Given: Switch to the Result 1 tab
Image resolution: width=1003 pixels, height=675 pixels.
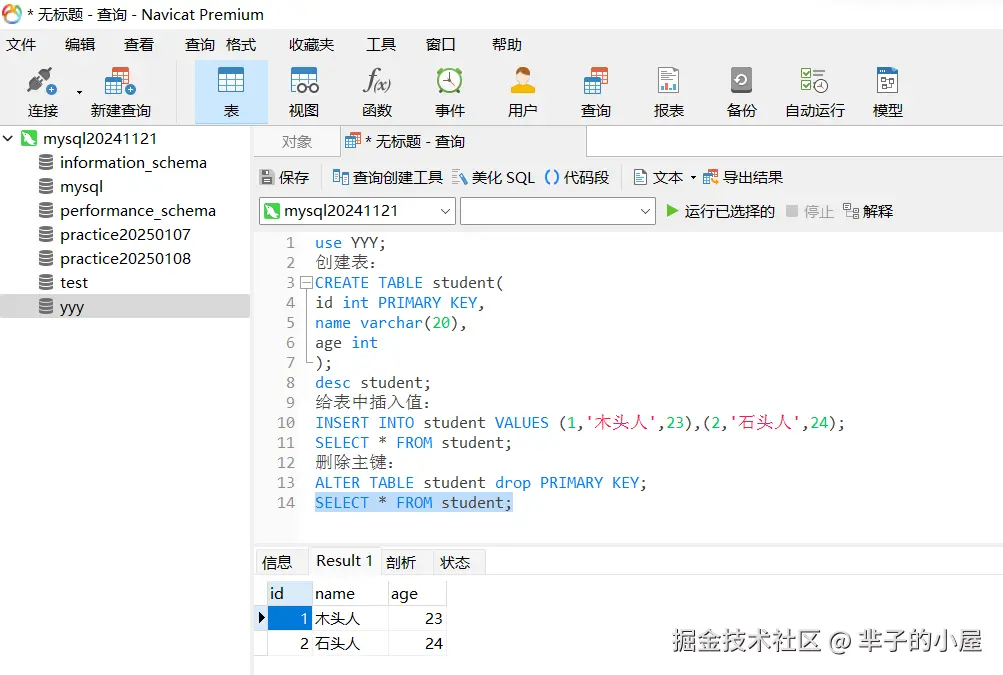Looking at the screenshot, I should pyautogui.click(x=345, y=561).
